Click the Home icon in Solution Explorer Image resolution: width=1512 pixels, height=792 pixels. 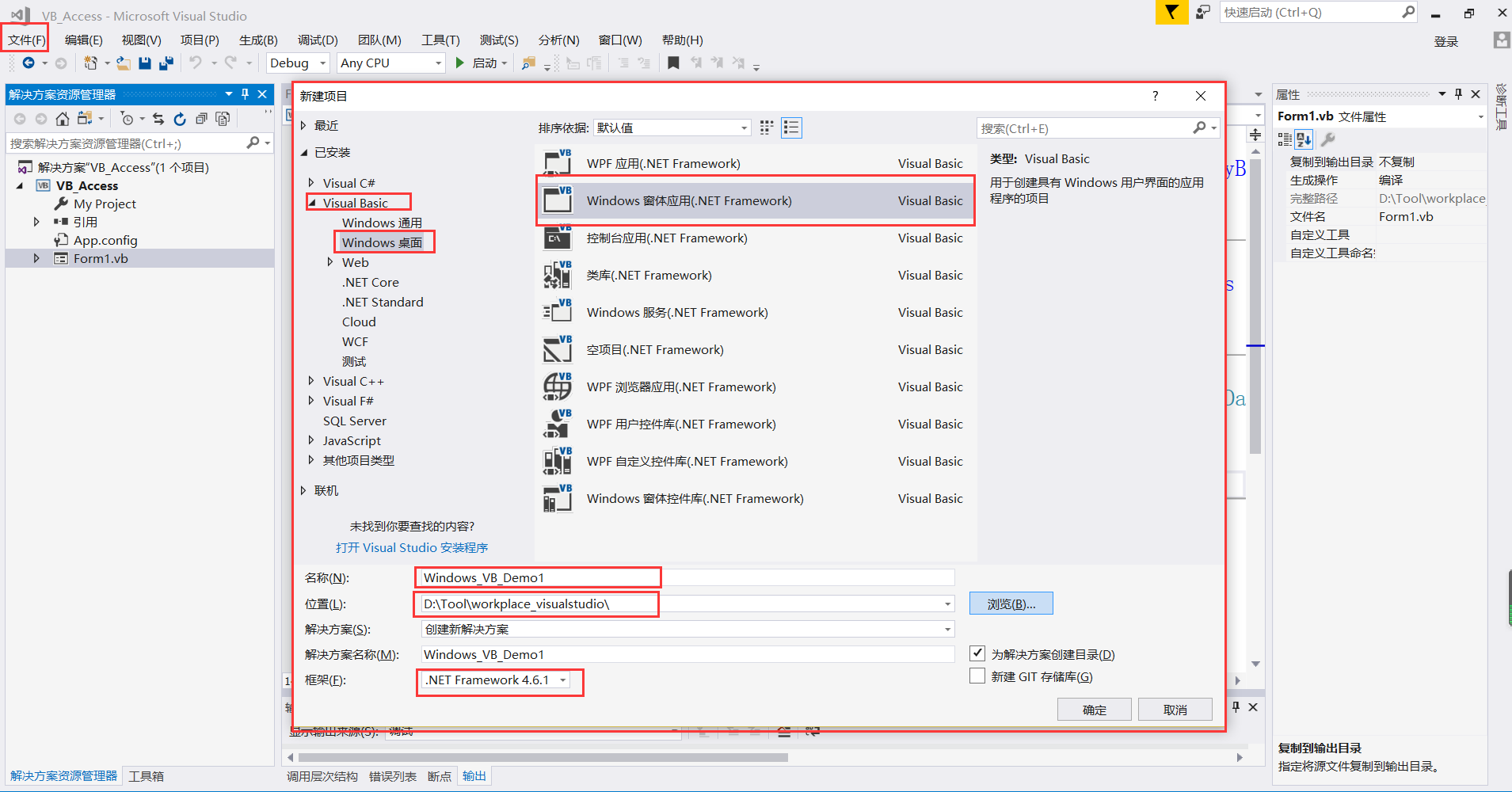pyautogui.click(x=63, y=118)
